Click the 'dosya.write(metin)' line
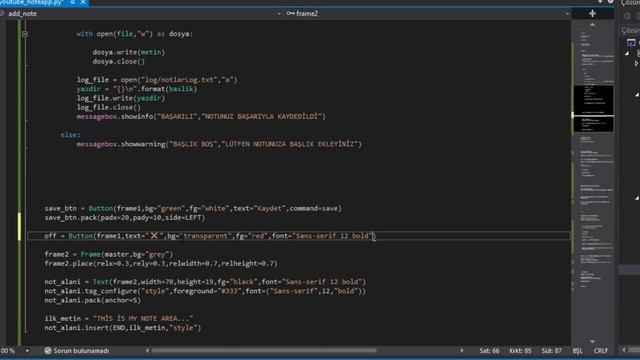640x360 pixels. [x=129, y=52]
